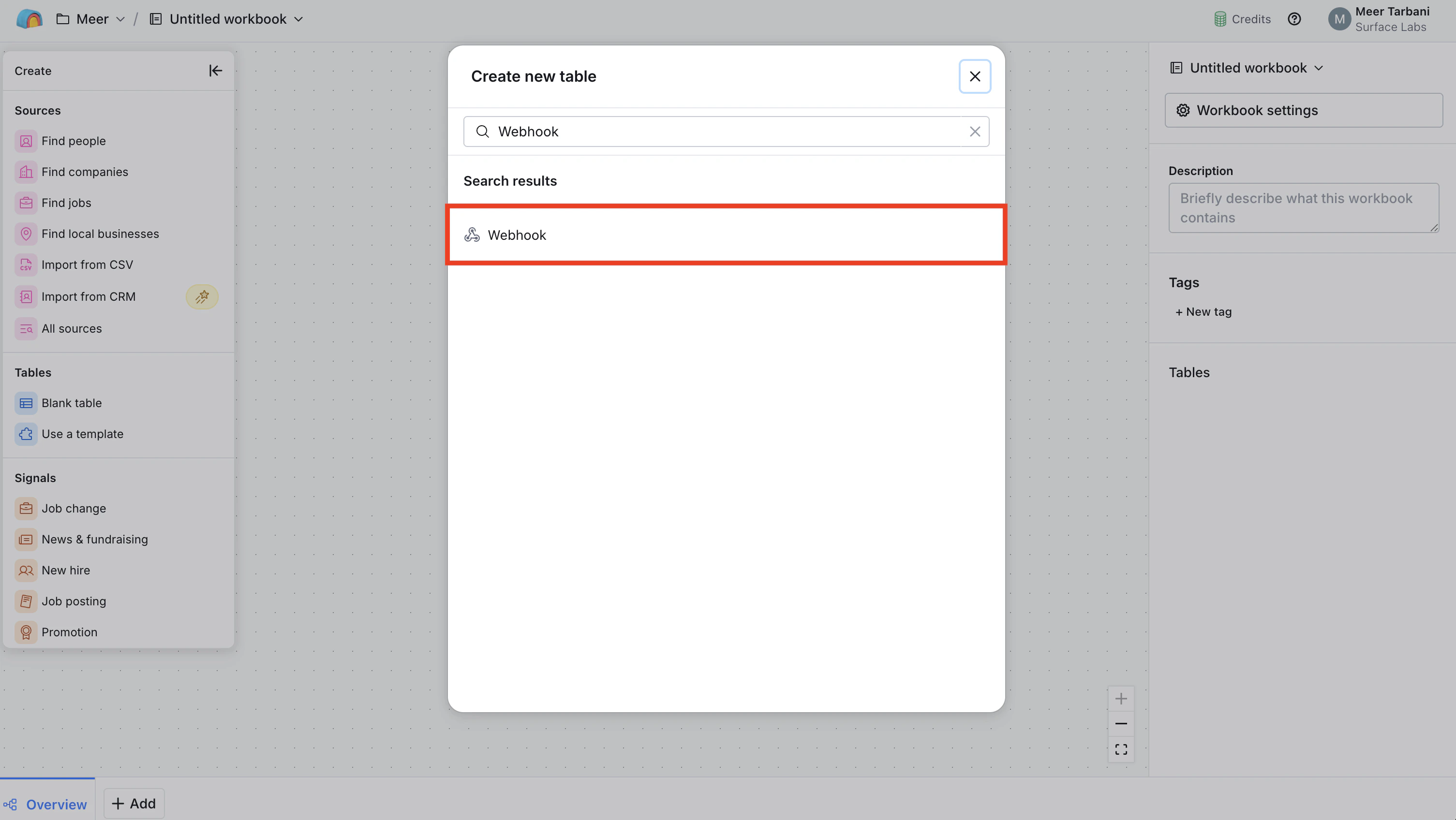Zoom in on the canvas
Viewport: 1456px width, 820px height.
1121,699
